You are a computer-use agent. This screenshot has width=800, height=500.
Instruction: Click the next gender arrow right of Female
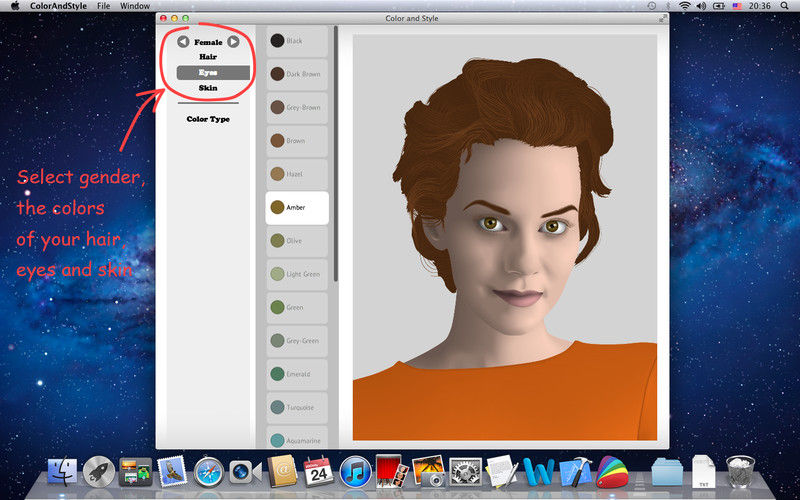point(233,42)
